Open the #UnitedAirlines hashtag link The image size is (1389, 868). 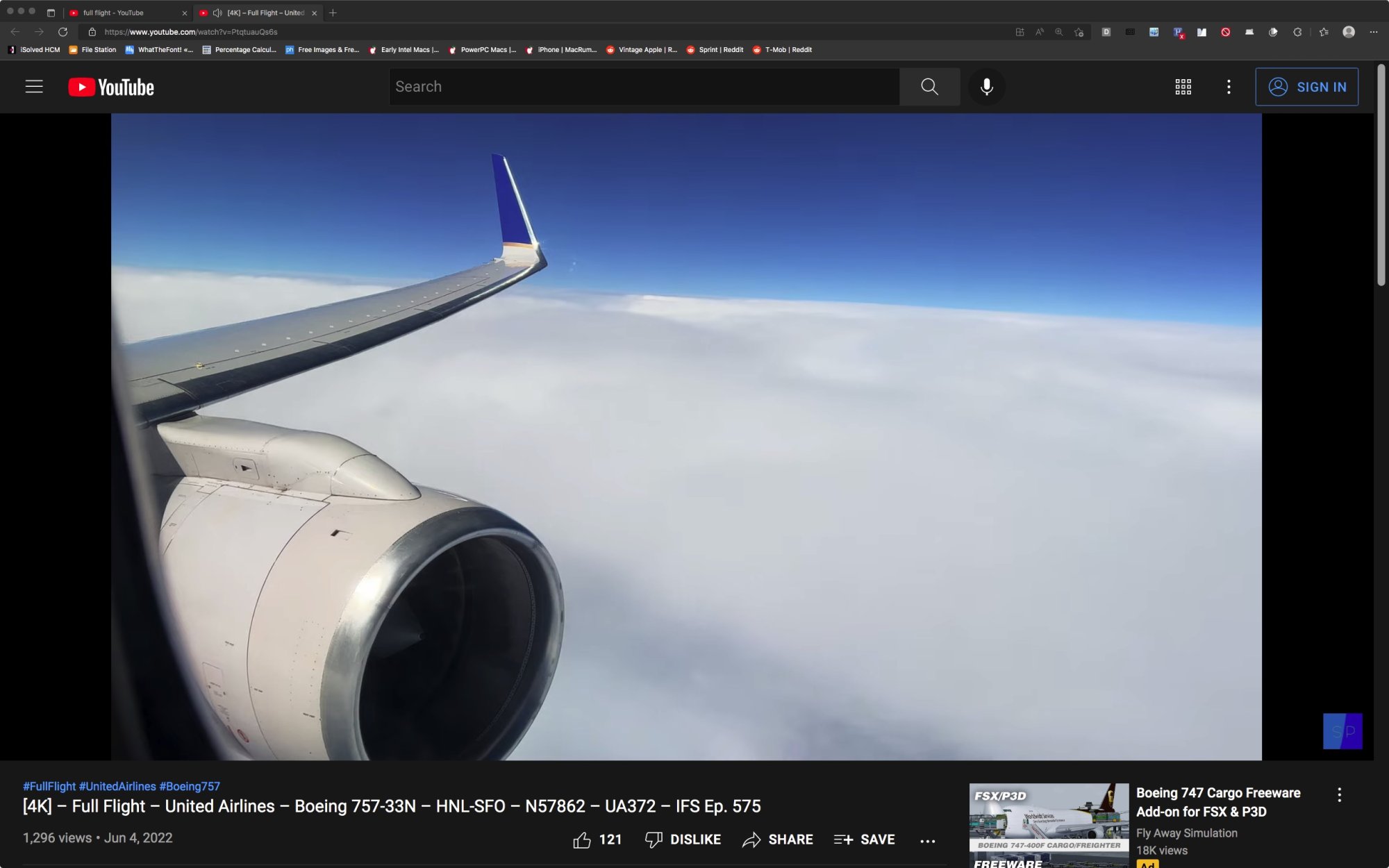click(x=117, y=786)
